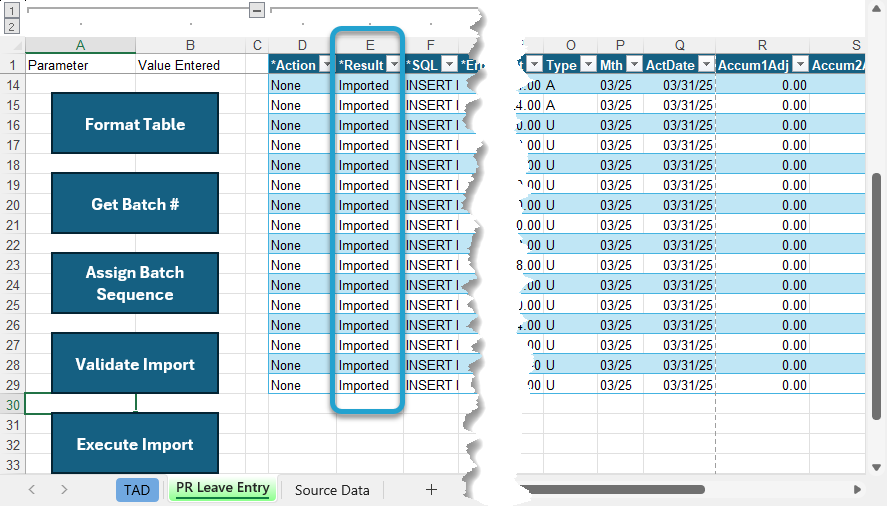The image size is (887, 506).
Task: Click the 'Imported' cell in row 14
Action: (370, 85)
